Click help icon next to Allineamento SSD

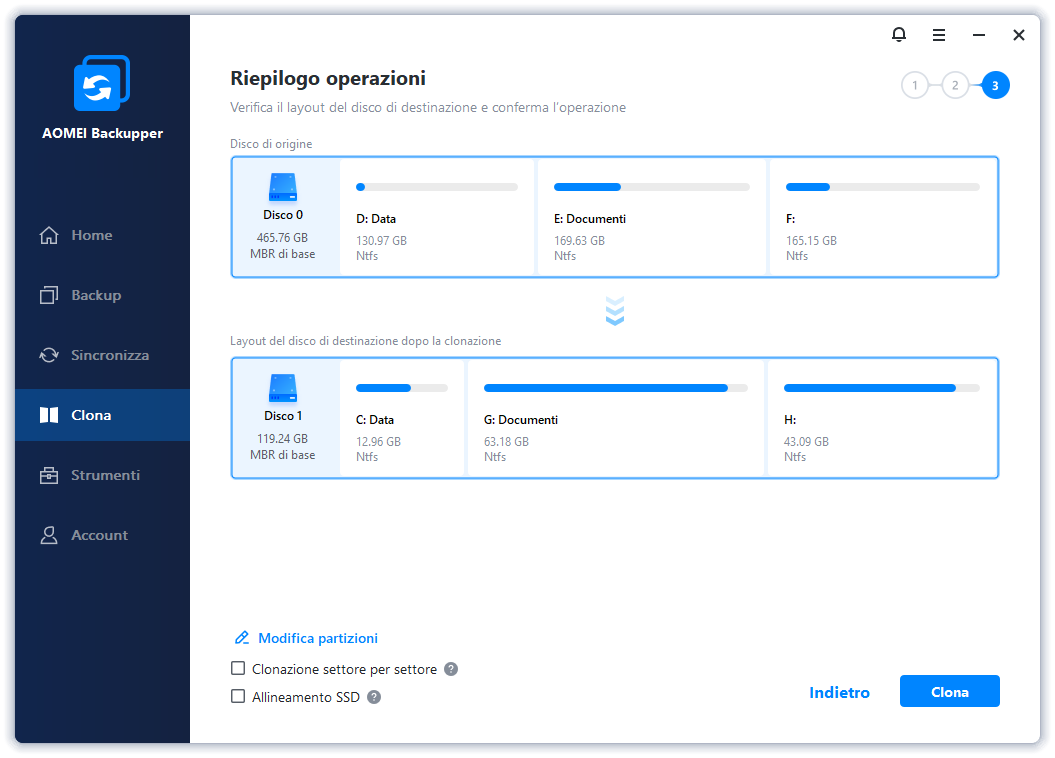point(374,697)
